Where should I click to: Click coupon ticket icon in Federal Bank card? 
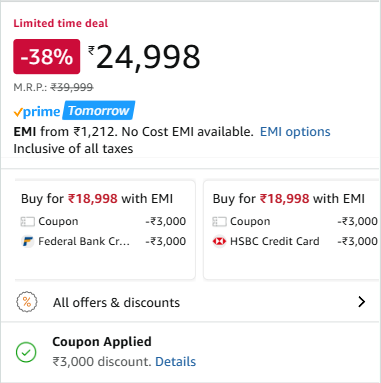pyautogui.click(x=27, y=221)
